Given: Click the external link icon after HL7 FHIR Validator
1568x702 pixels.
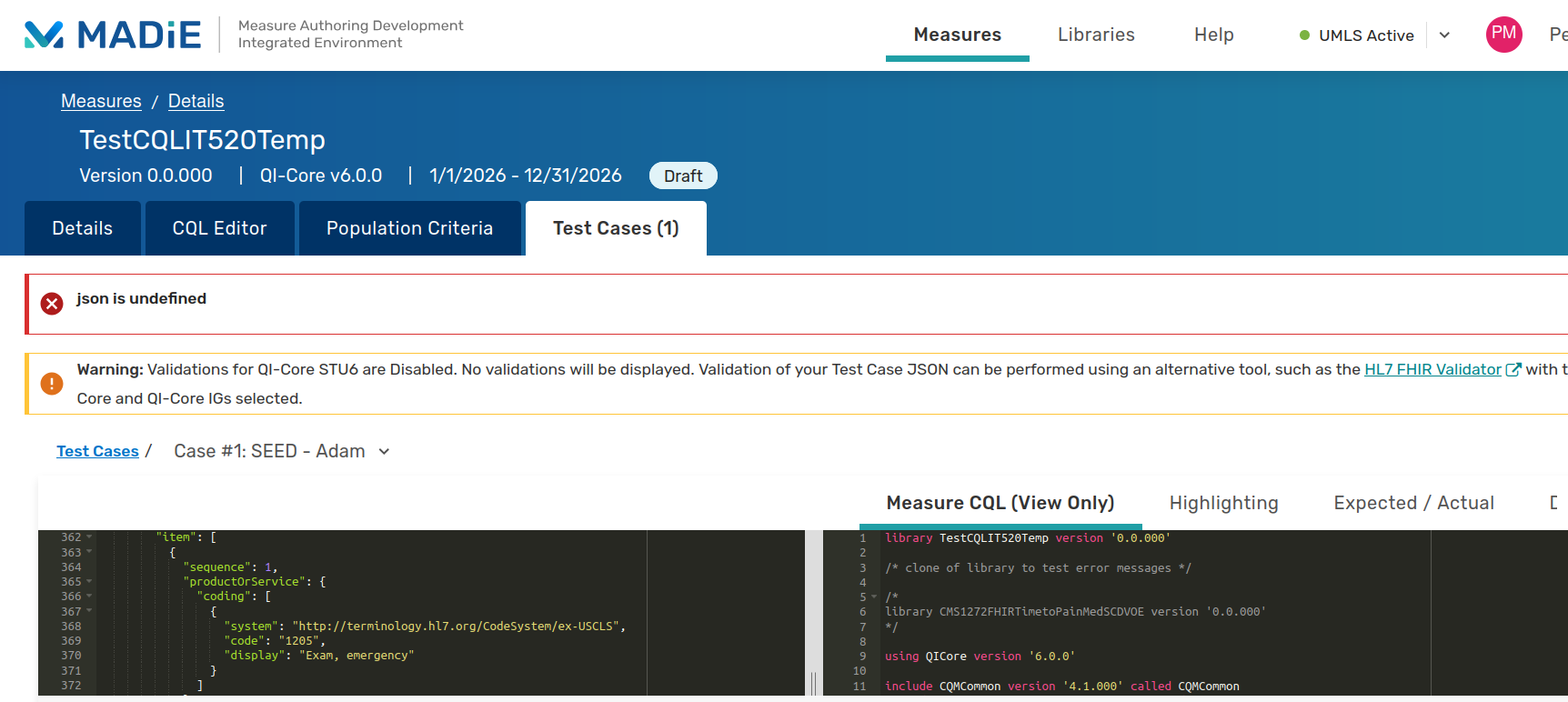Looking at the screenshot, I should point(1513,369).
